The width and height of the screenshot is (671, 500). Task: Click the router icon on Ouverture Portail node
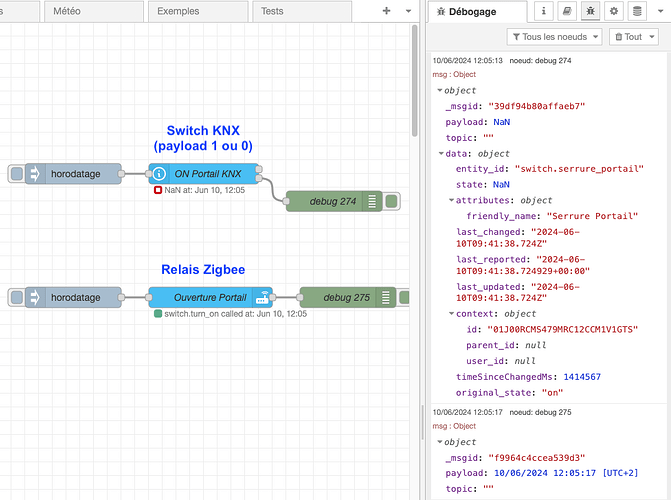pyautogui.click(x=262, y=298)
